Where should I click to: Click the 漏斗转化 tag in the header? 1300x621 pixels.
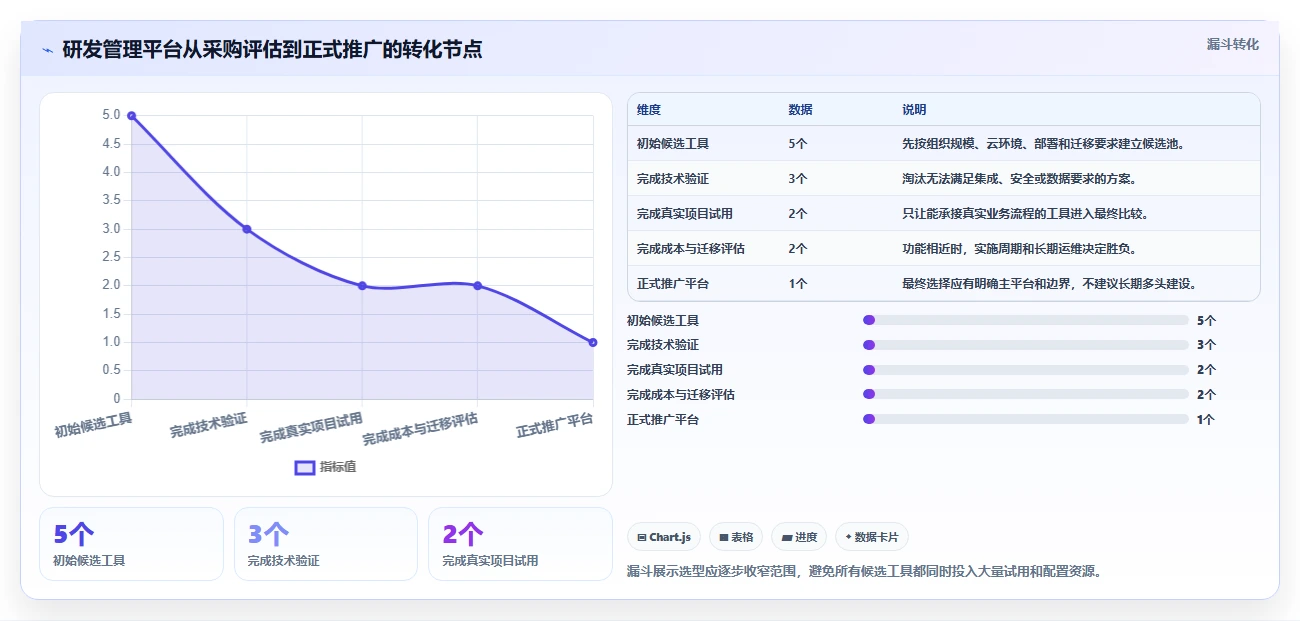[x=1232, y=44]
